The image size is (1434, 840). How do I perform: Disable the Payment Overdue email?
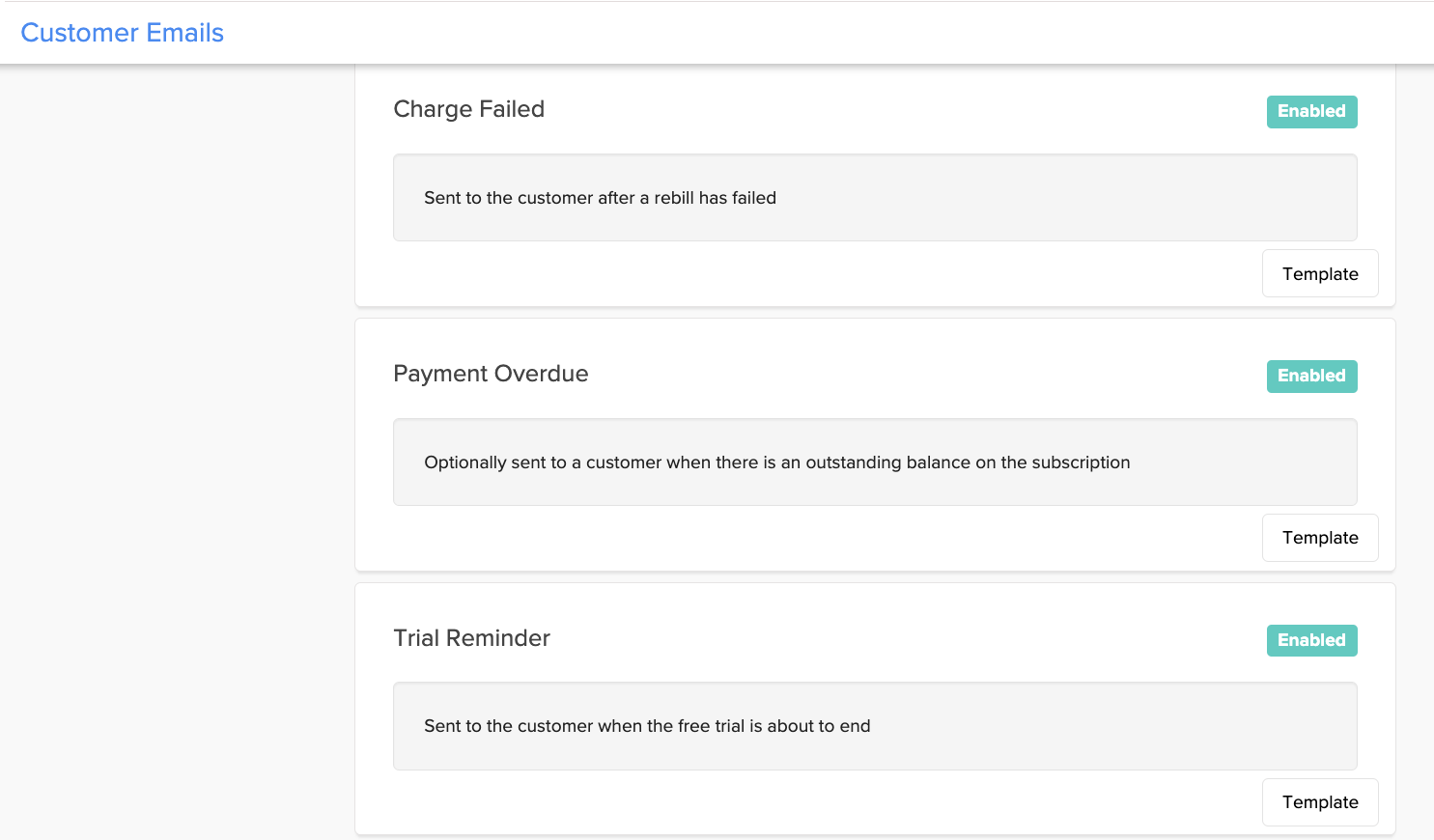[1311, 376]
